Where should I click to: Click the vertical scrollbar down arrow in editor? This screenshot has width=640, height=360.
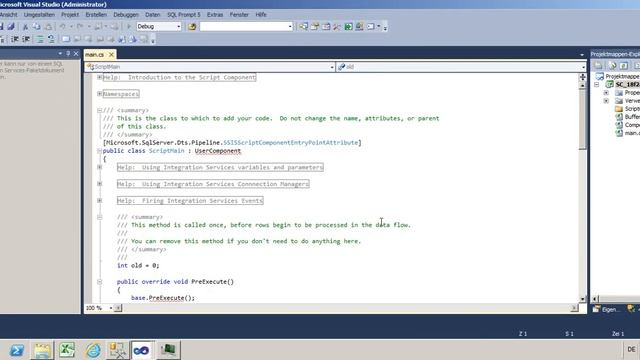582,299
